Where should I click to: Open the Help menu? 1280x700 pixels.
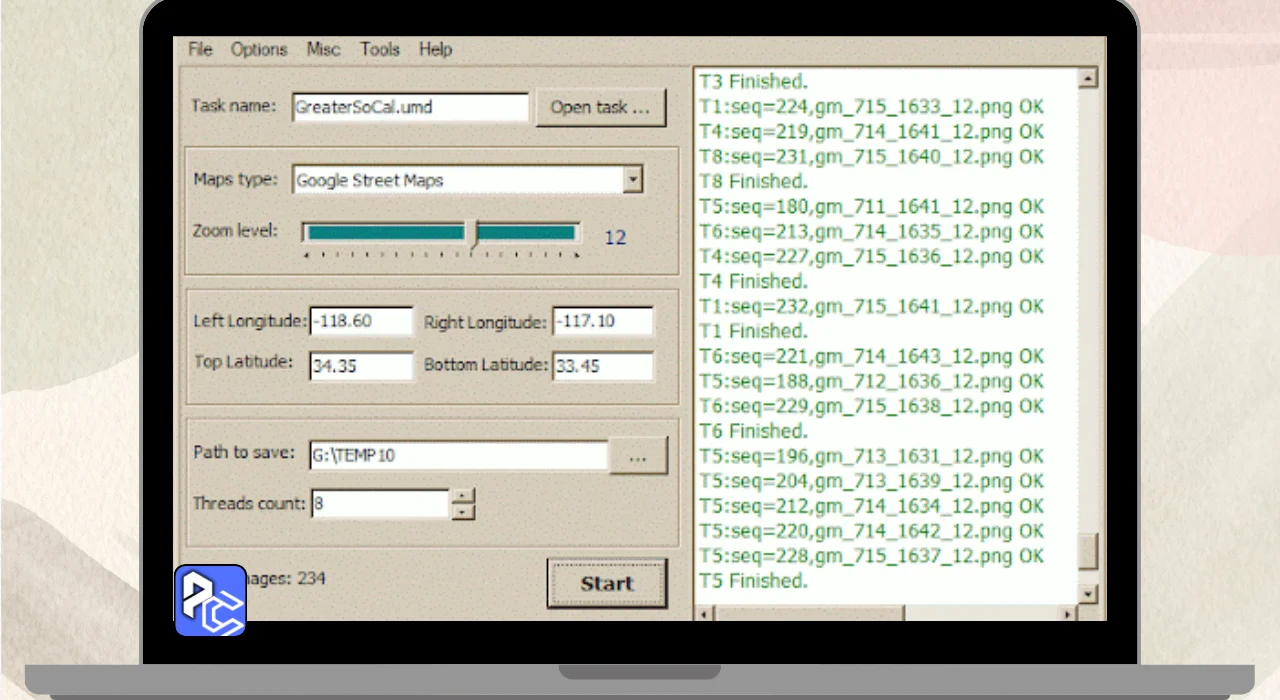[435, 49]
